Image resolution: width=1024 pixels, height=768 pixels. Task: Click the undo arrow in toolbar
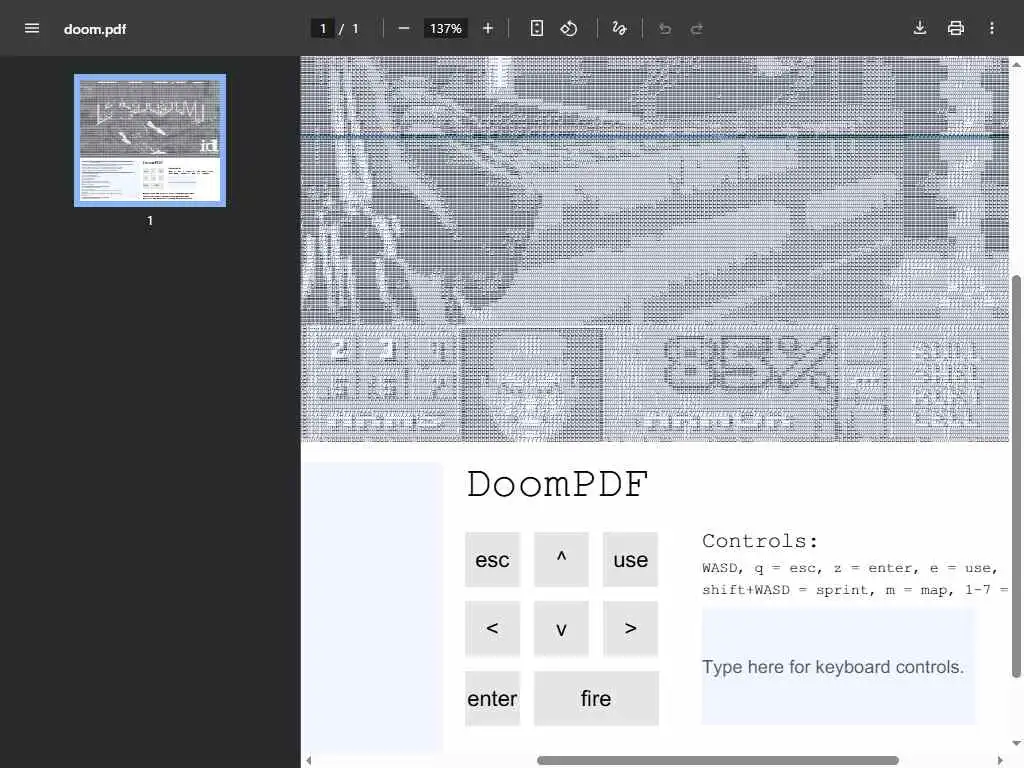coord(665,28)
